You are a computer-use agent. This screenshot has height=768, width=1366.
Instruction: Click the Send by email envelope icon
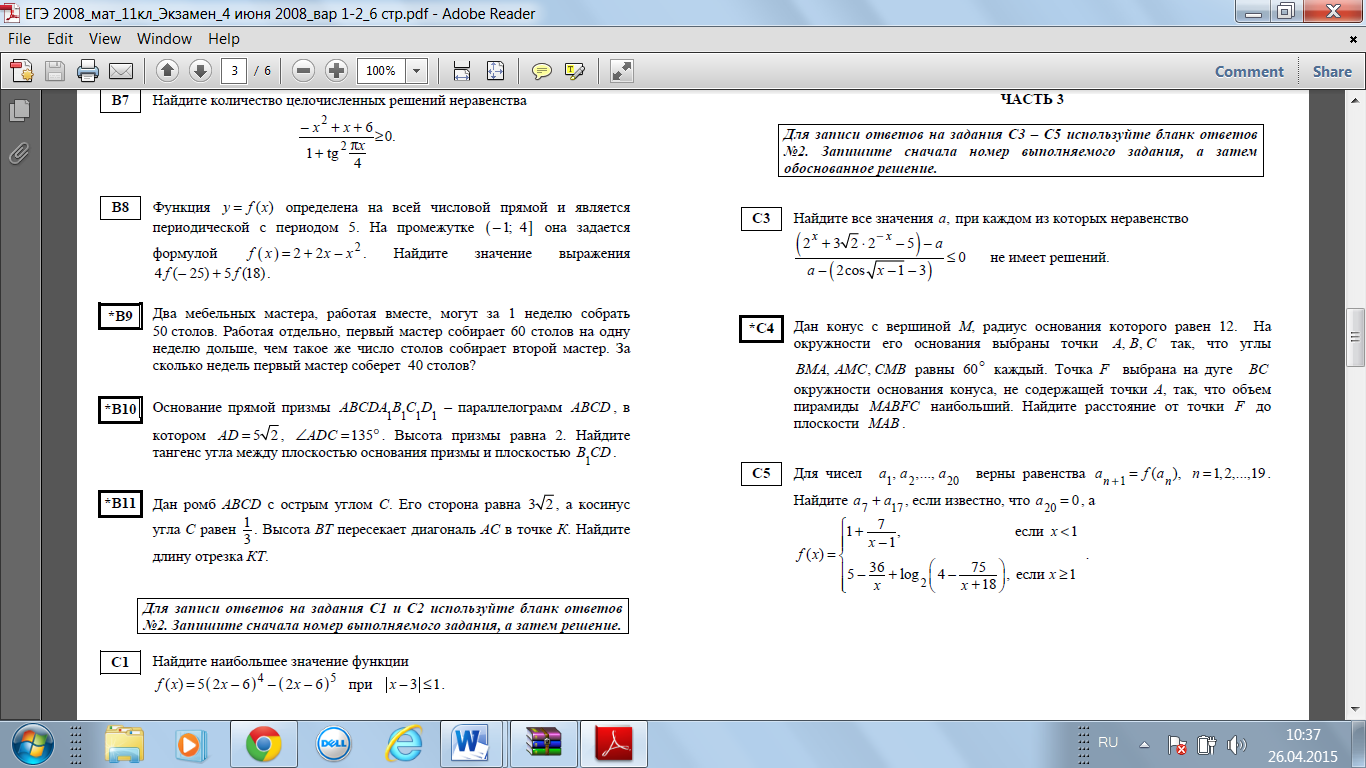pyautogui.click(x=121, y=71)
